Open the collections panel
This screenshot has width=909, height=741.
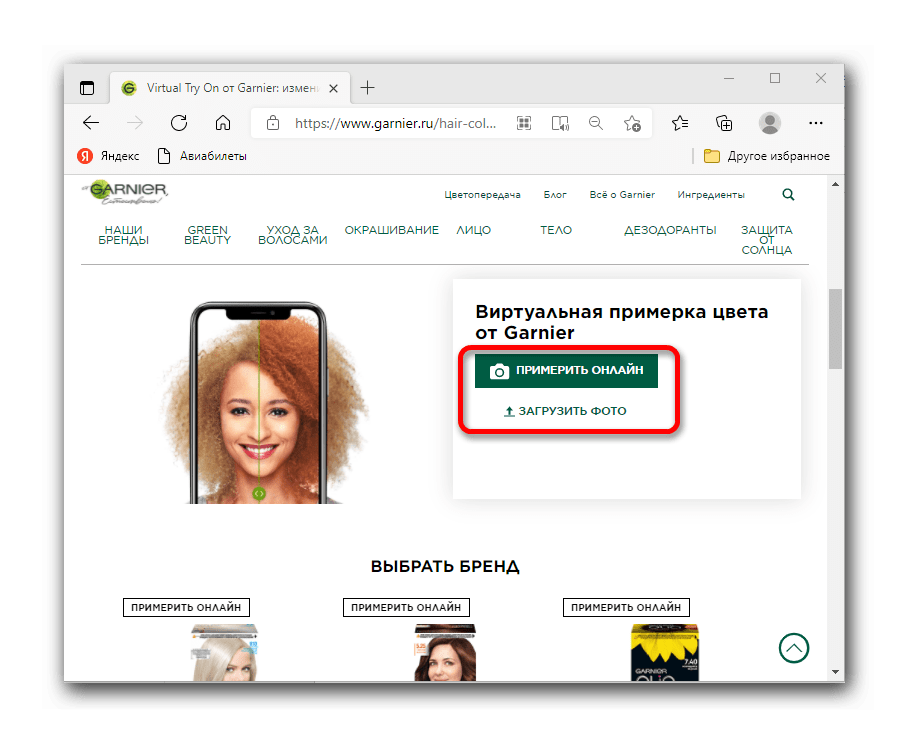(x=724, y=123)
